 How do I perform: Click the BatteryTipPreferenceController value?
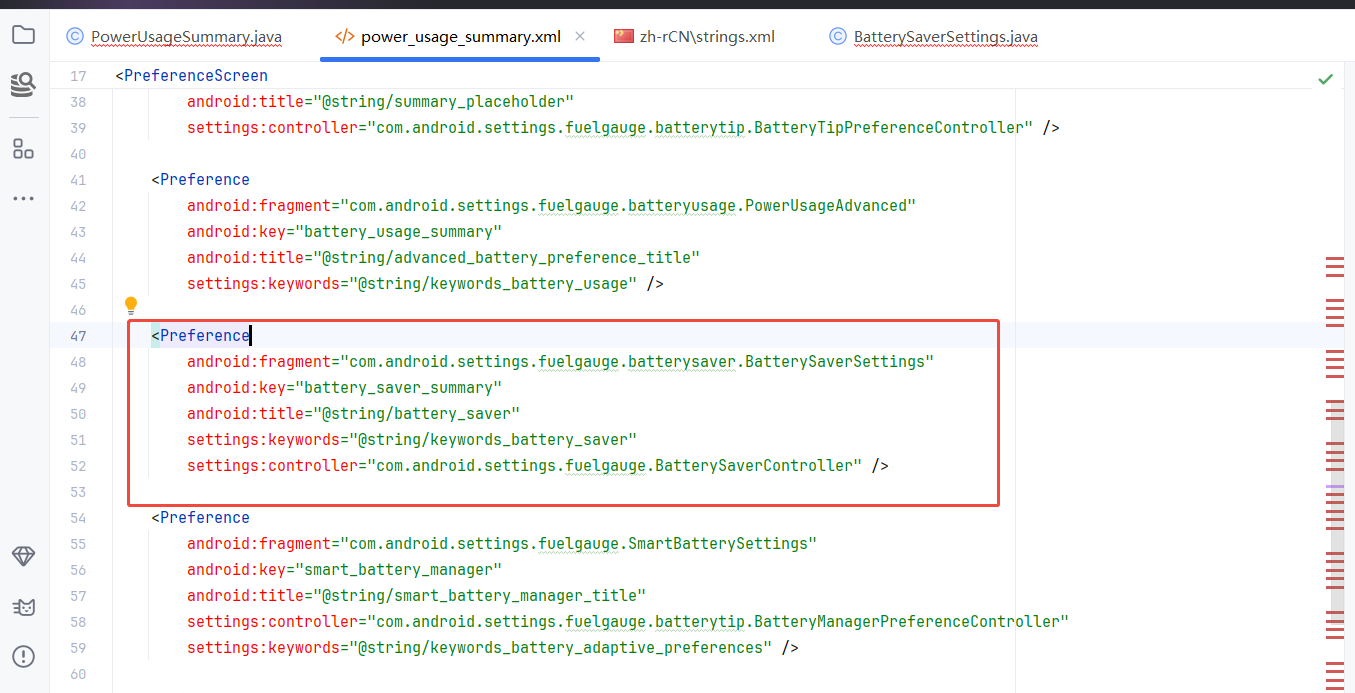pos(701,128)
